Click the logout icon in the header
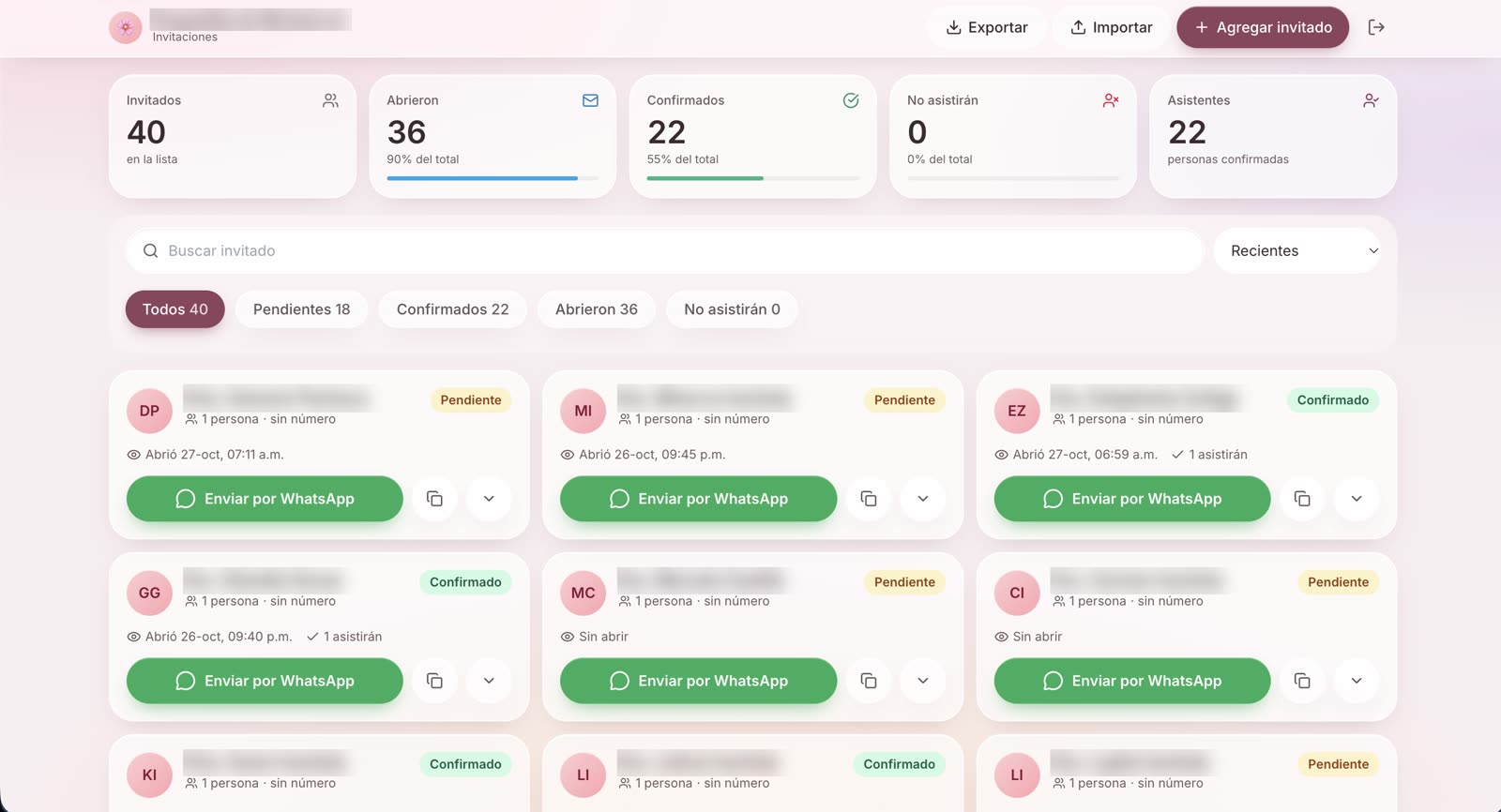This screenshot has width=1501, height=812. 1376,27
